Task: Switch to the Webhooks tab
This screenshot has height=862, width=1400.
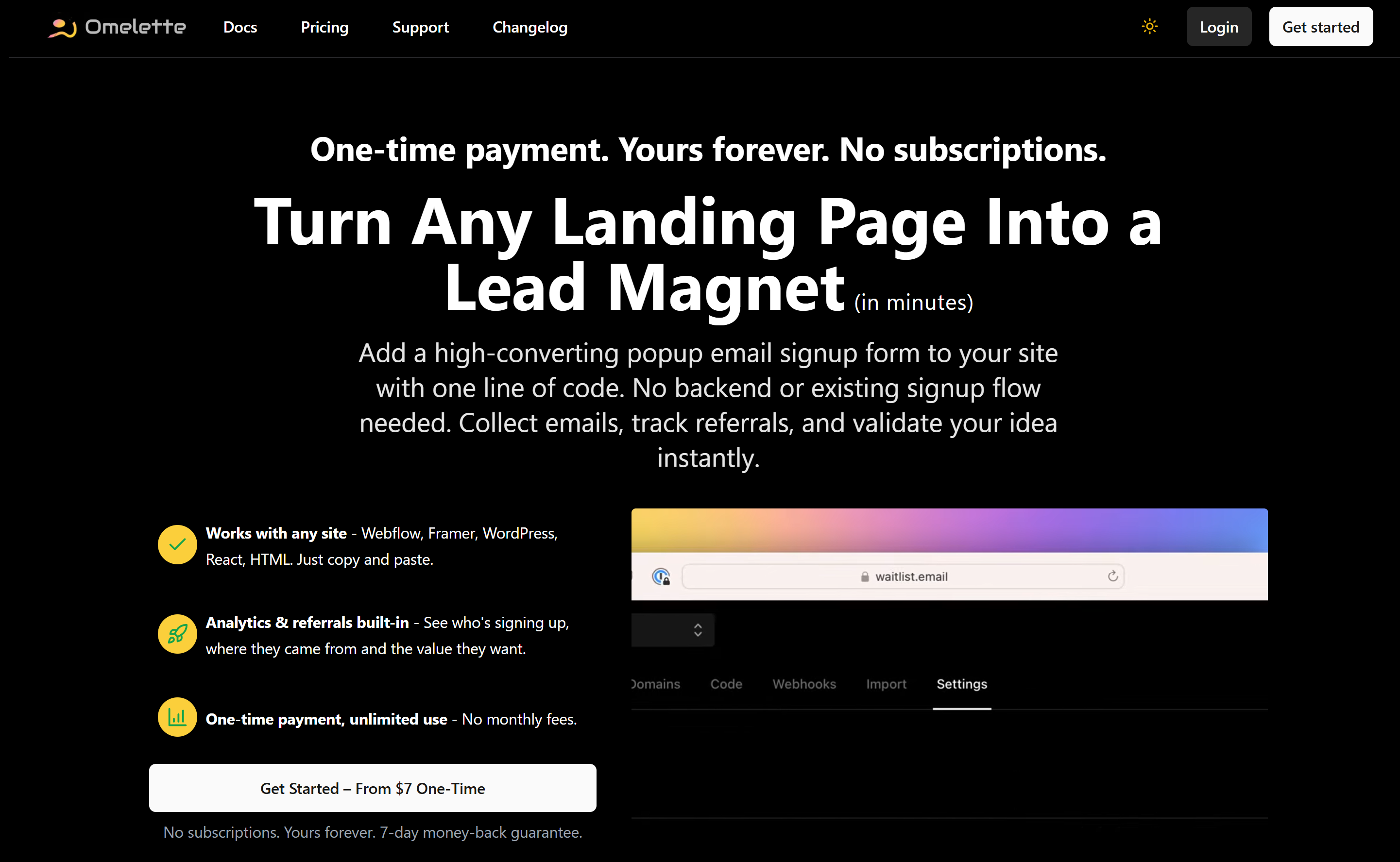Action: pyautogui.click(x=804, y=684)
